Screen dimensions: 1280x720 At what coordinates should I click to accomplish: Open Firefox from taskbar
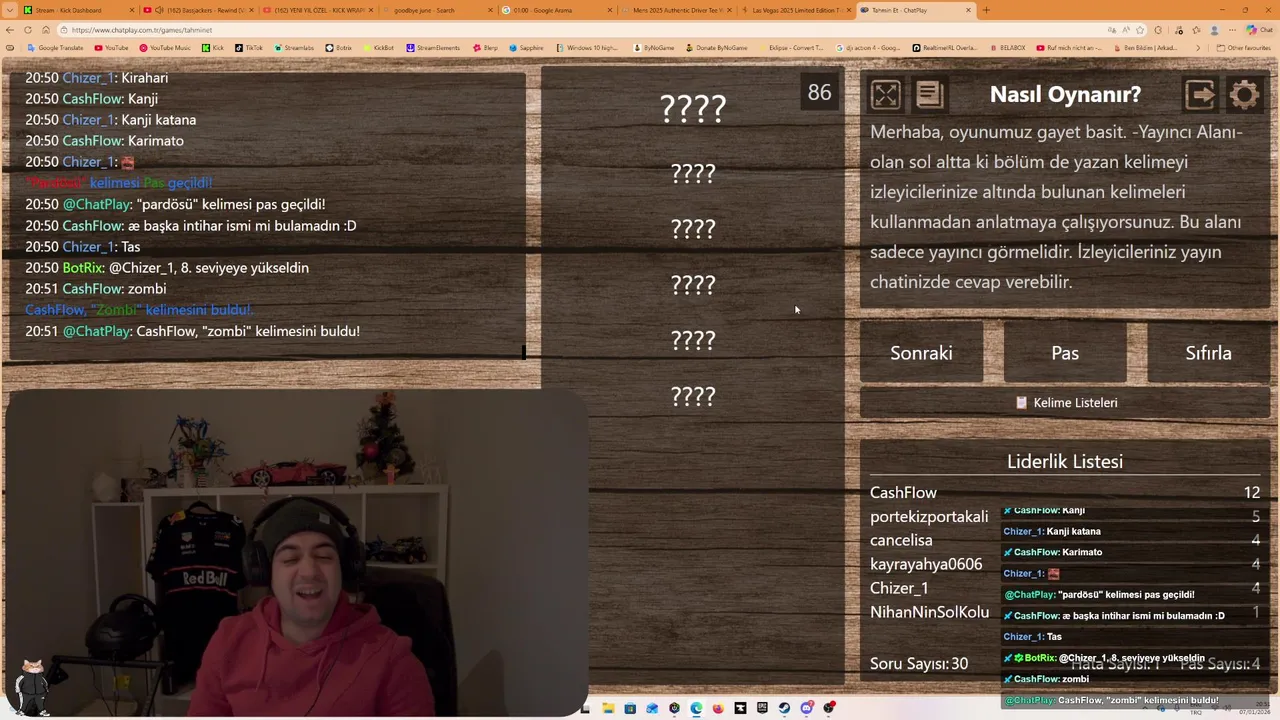click(x=718, y=708)
